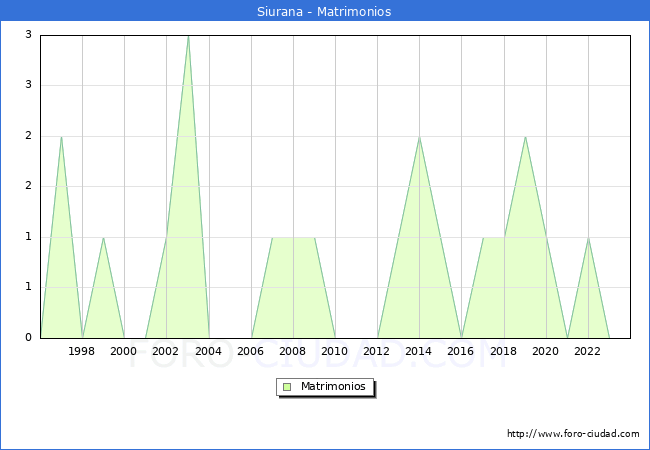Screen dimensions: 650x450
Task: Click the chart title Siurana - Matrimonios
Action: (x=325, y=12)
